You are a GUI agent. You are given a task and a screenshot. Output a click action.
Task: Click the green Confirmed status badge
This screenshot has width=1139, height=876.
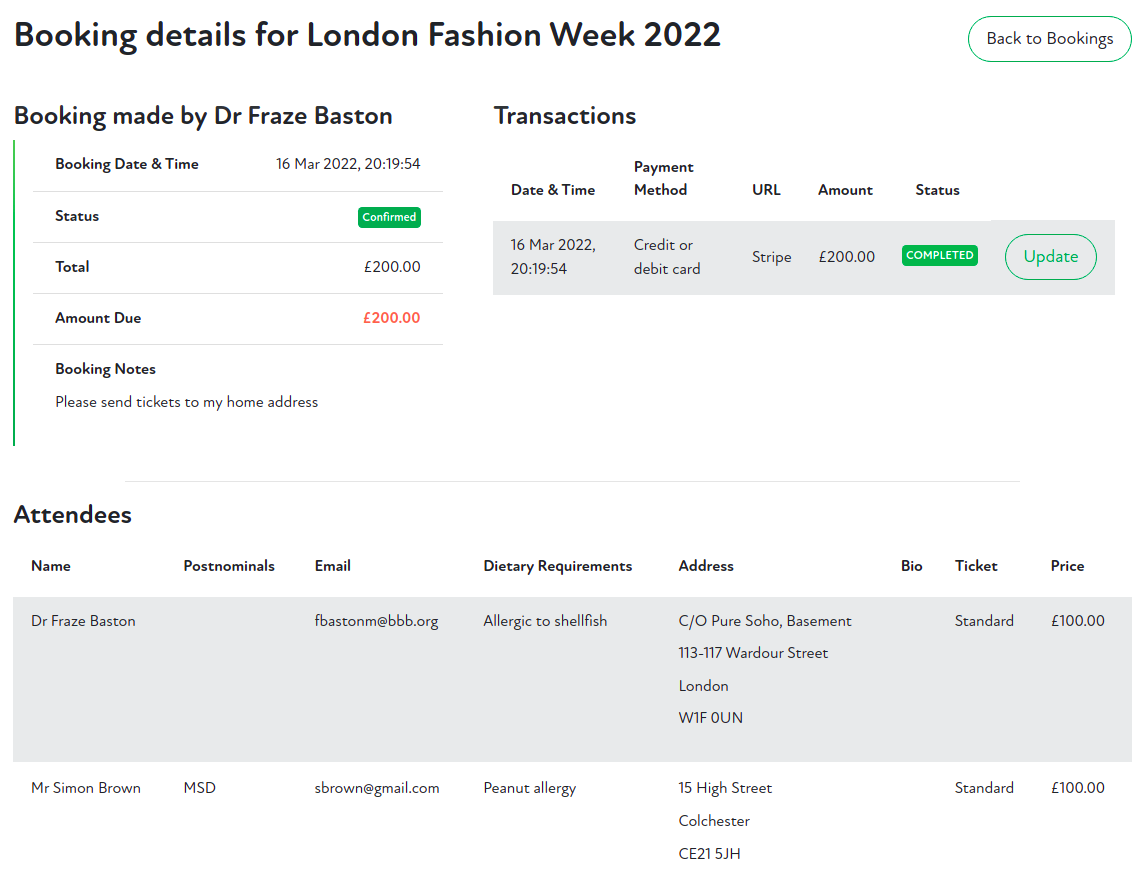tap(389, 217)
